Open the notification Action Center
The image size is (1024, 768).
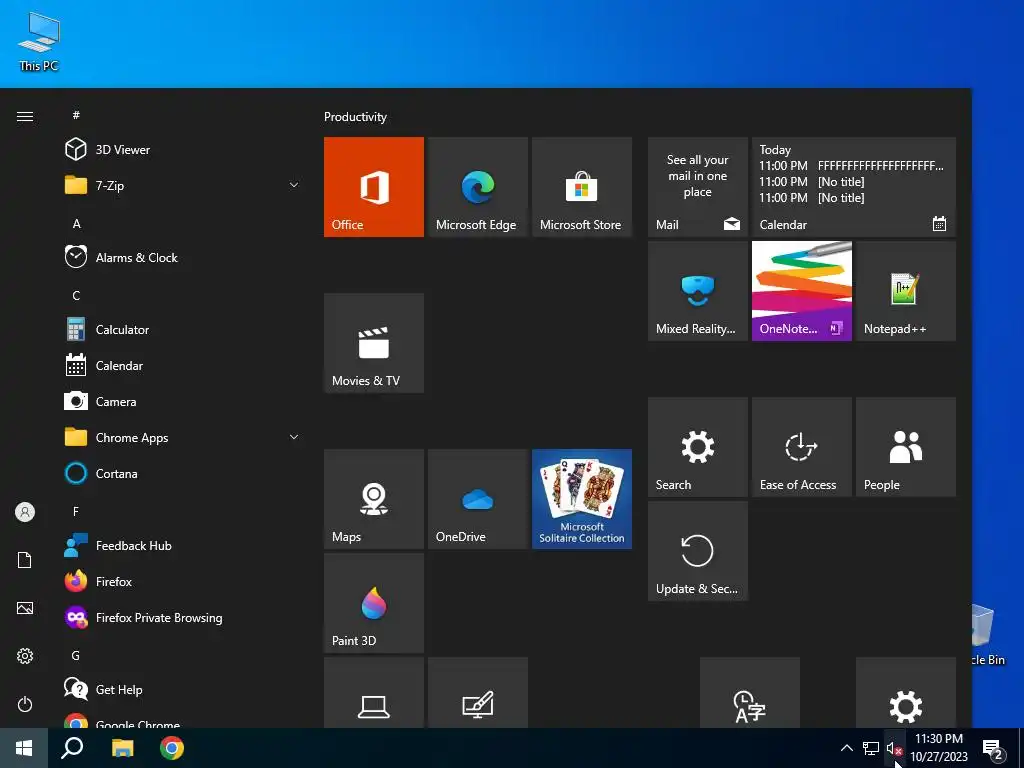click(x=994, y=748)
